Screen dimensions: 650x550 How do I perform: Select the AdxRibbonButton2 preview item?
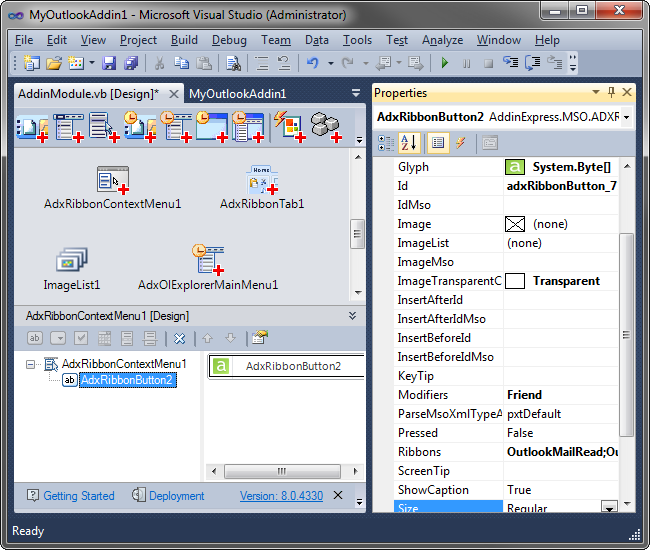coord(287,366)
